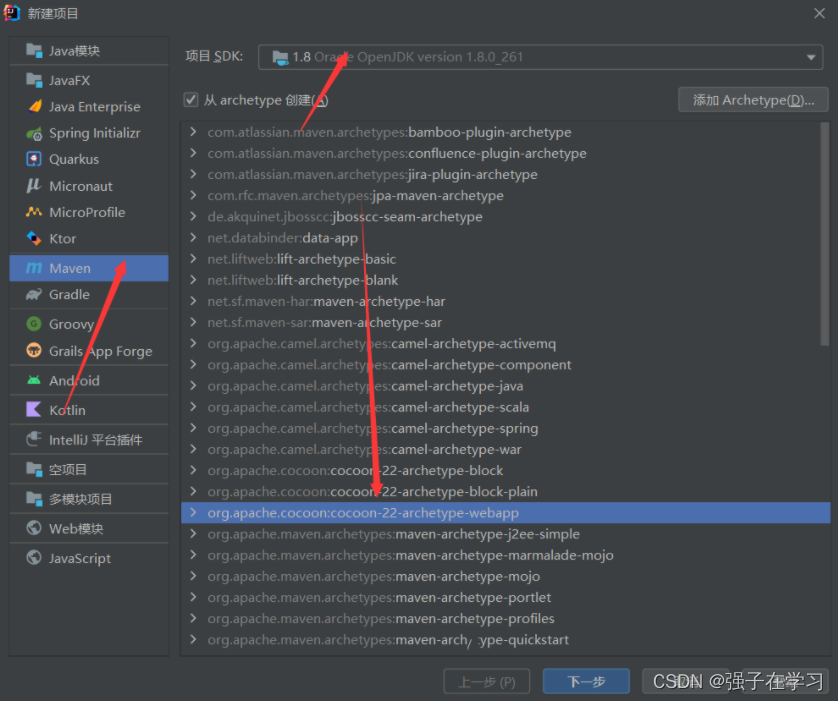Click 添加 Archetype button

(753, 100)
